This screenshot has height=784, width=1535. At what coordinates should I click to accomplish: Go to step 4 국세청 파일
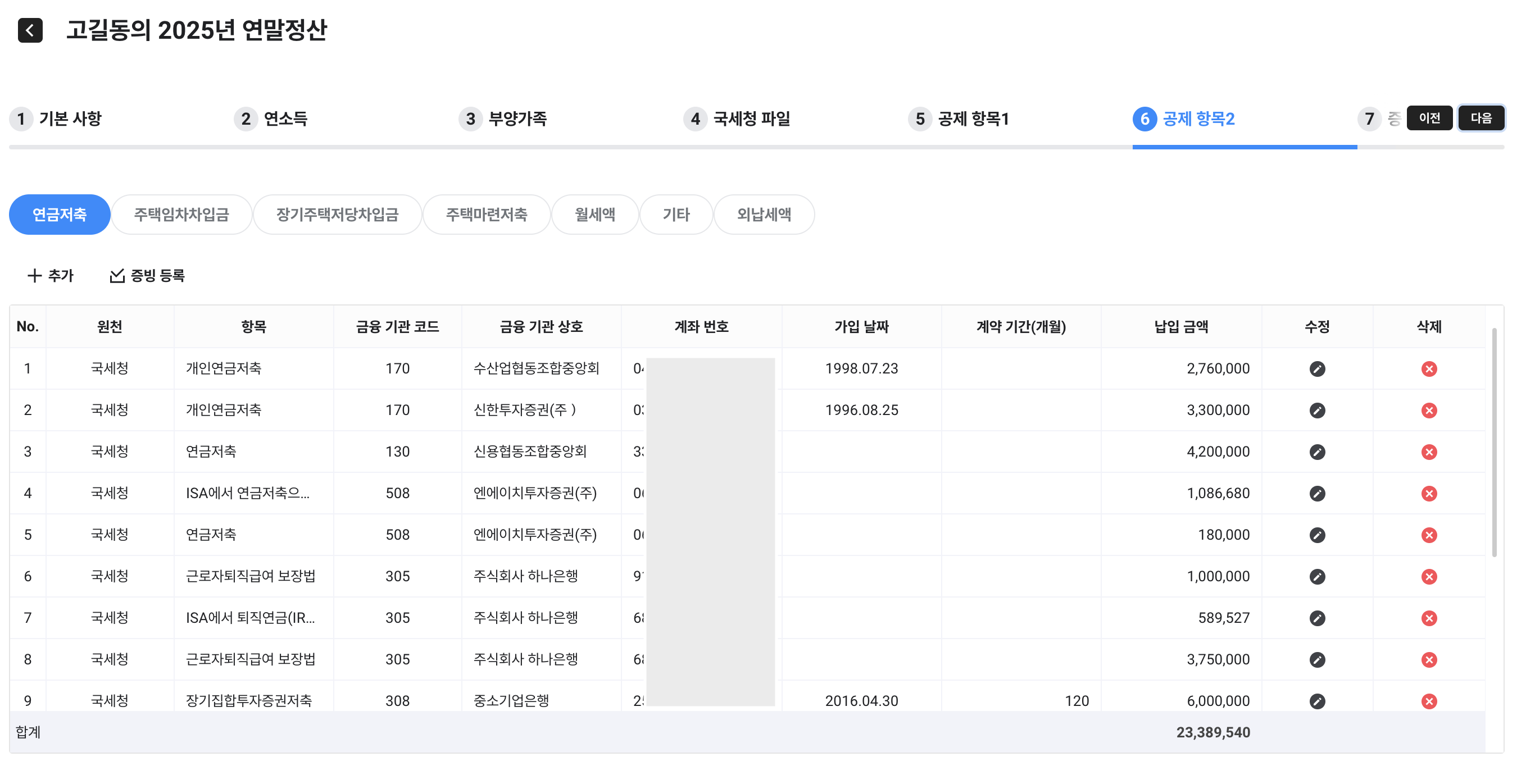737,118
